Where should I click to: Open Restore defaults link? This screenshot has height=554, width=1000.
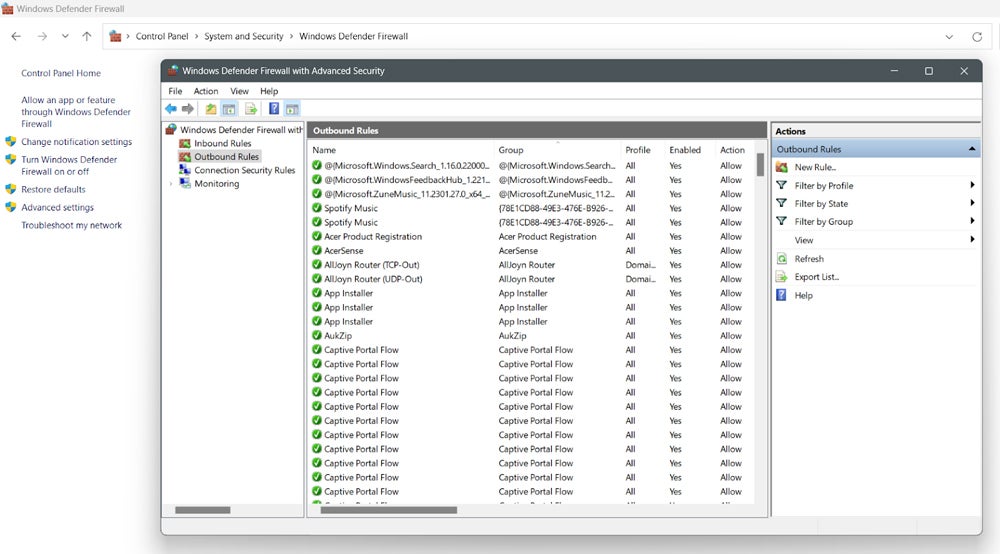tap(53, 190)
